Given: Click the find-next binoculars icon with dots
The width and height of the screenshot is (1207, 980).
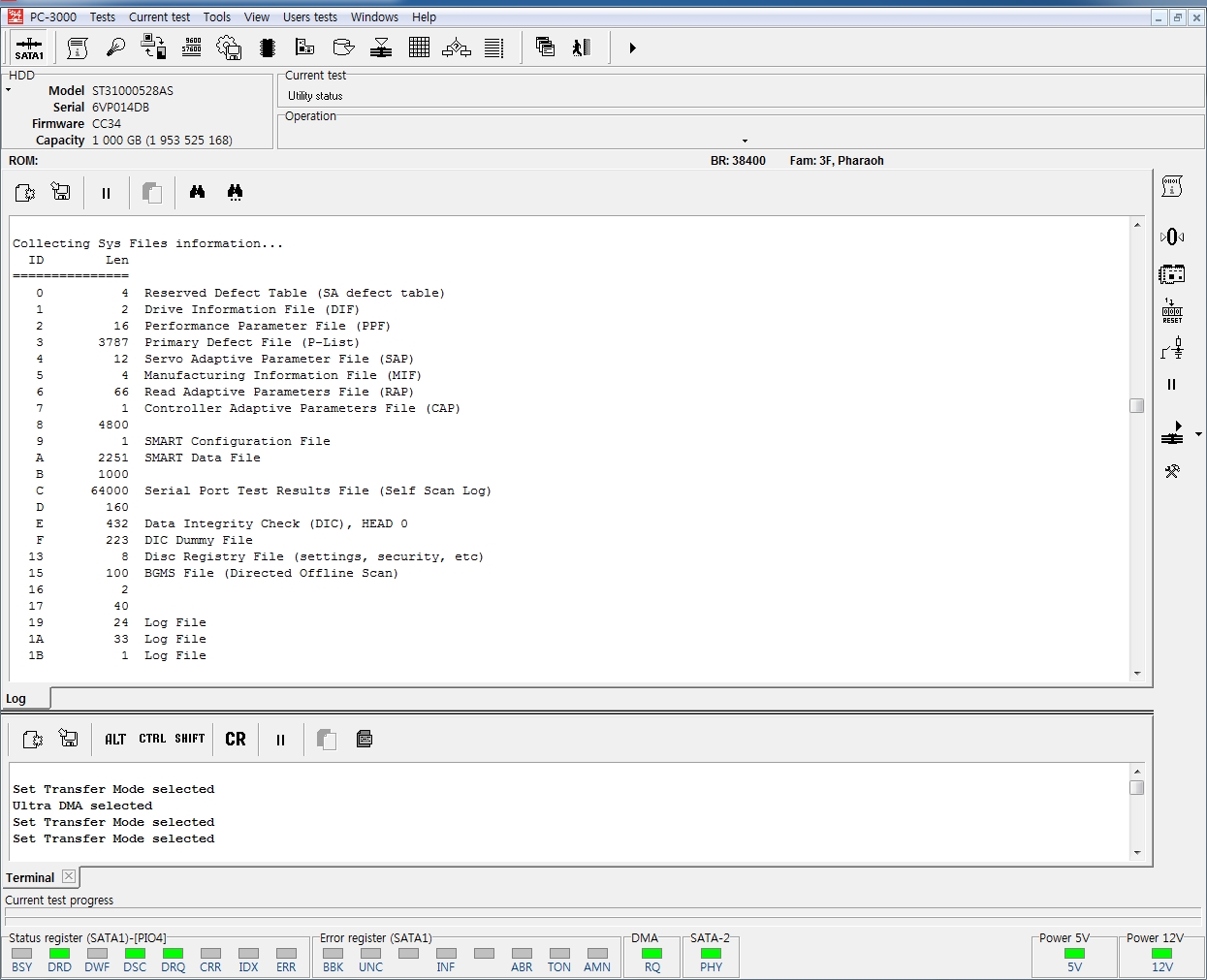Looking at the screenshot, I should click(235, 192).
